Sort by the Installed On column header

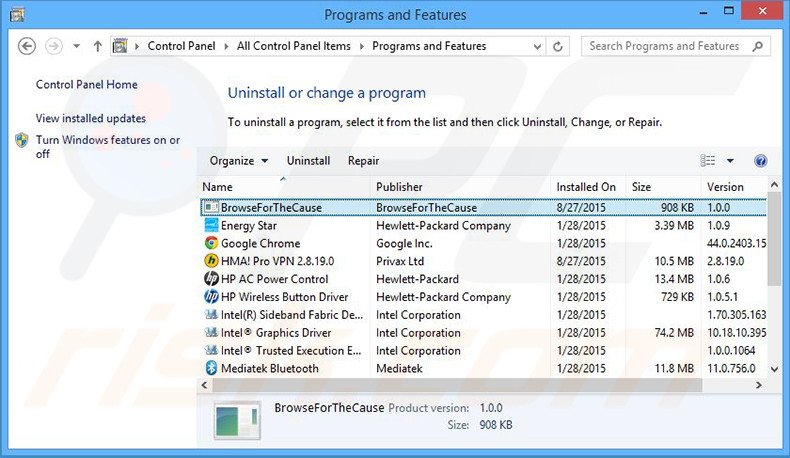(x=588, y=187)
